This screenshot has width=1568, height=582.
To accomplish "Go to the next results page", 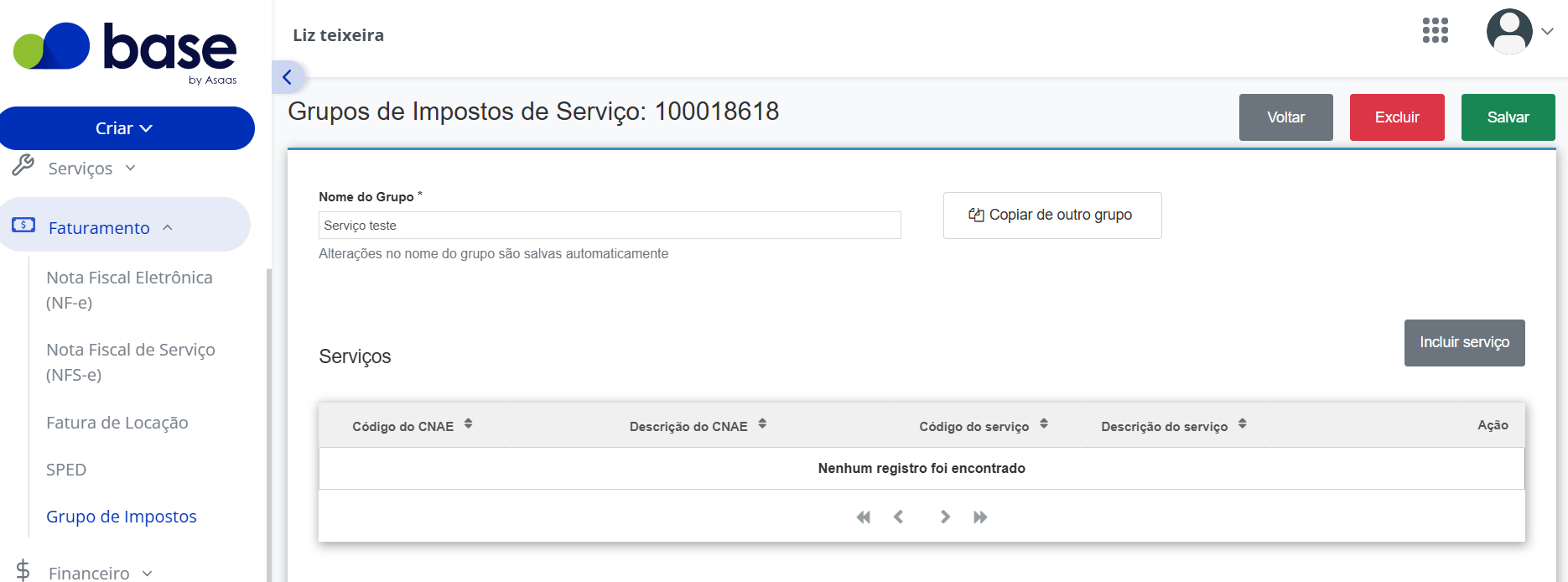I will pos(945,517).
